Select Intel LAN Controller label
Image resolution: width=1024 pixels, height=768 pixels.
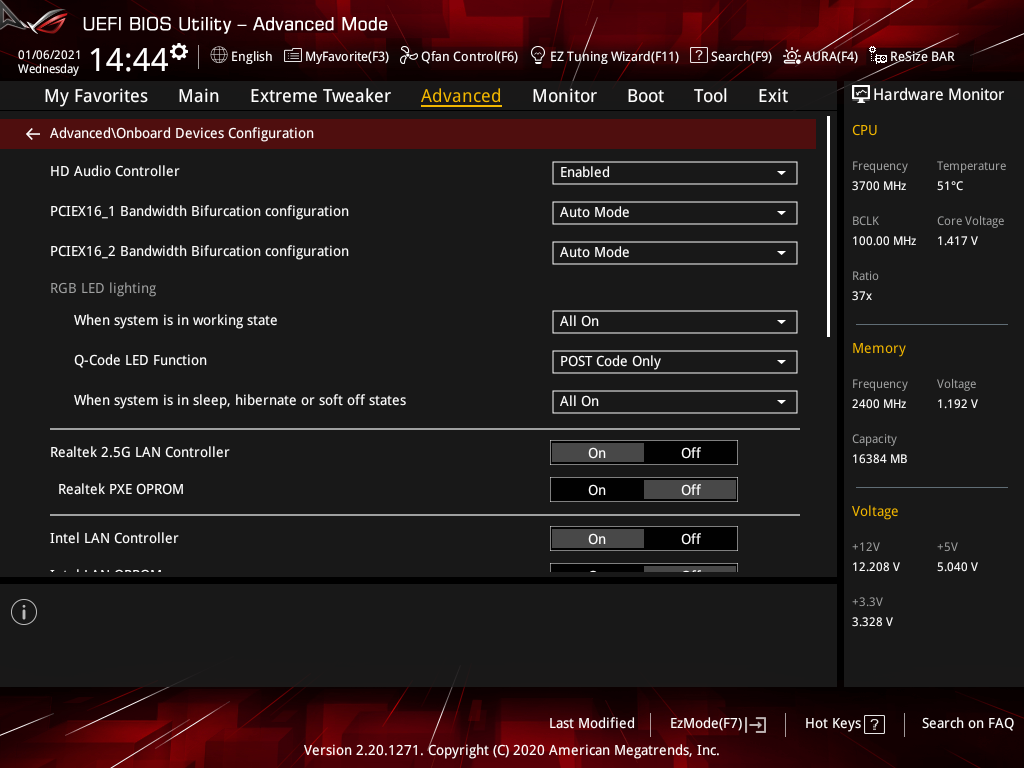114,539
